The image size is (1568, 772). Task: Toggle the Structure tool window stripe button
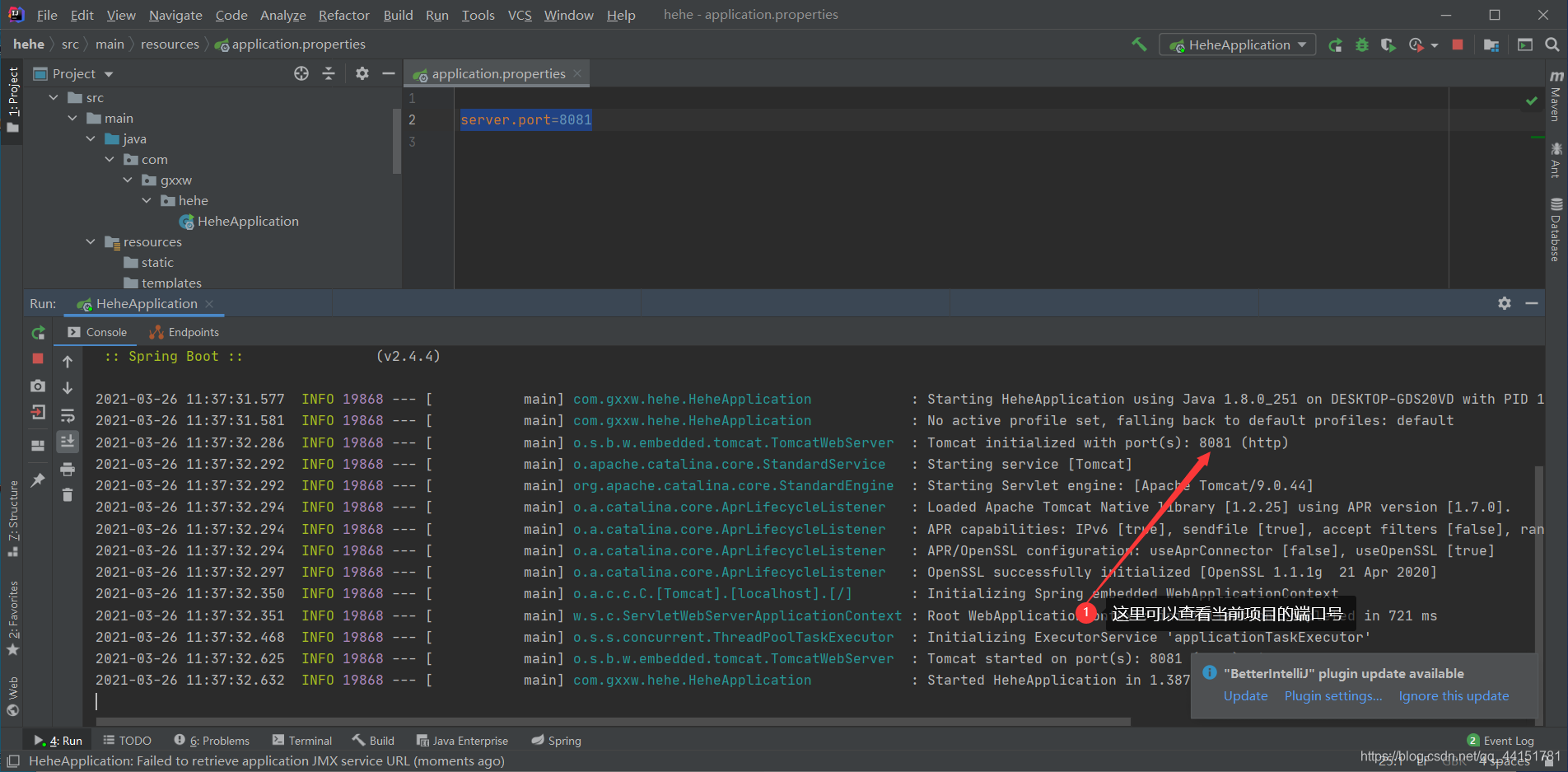(12, 519)
